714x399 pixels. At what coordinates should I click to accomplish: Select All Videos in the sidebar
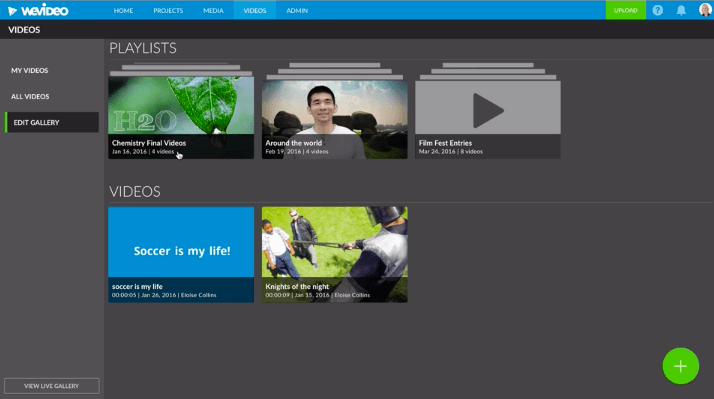(x=30, y=97)
